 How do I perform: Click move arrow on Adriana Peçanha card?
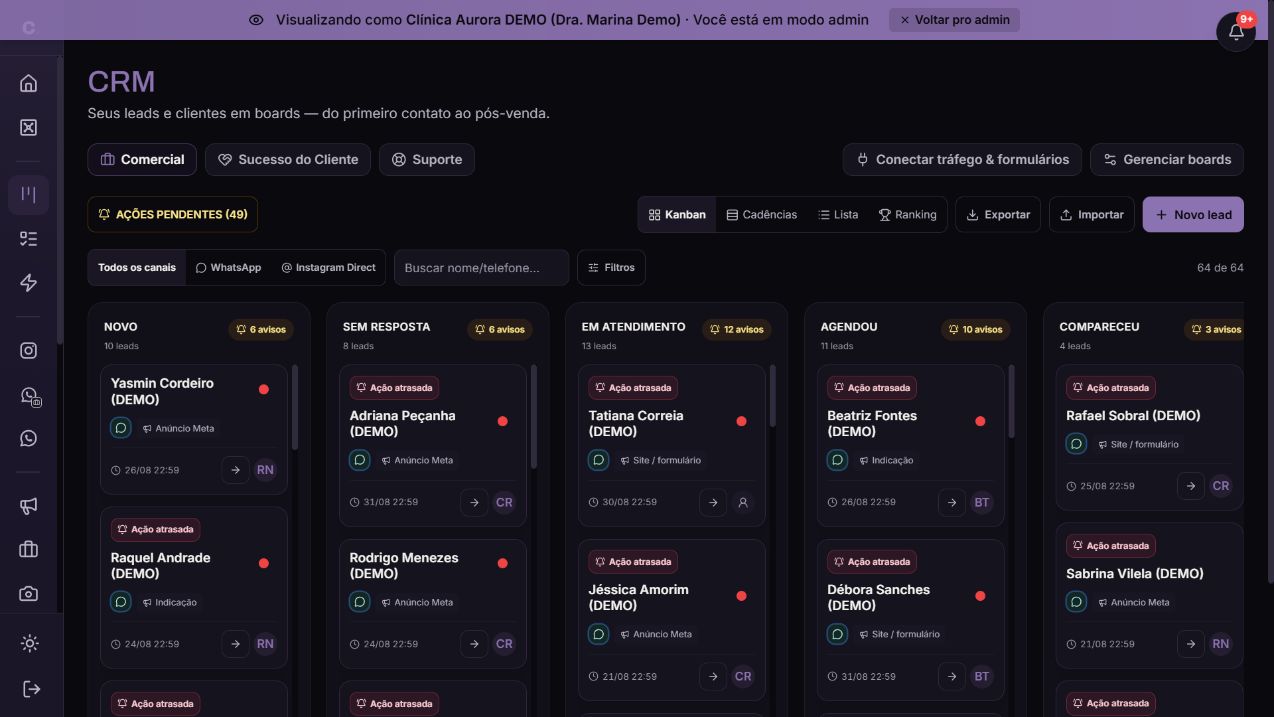click(474, 502)
